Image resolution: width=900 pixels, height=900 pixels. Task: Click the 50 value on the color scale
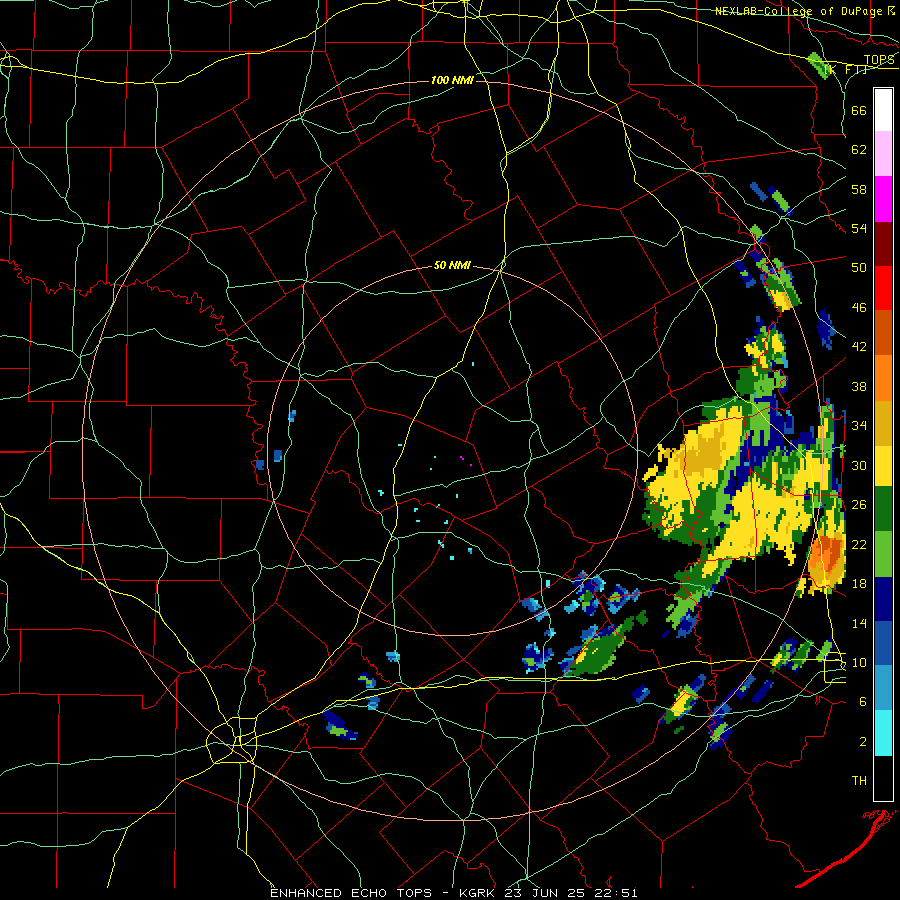[859, 268]
